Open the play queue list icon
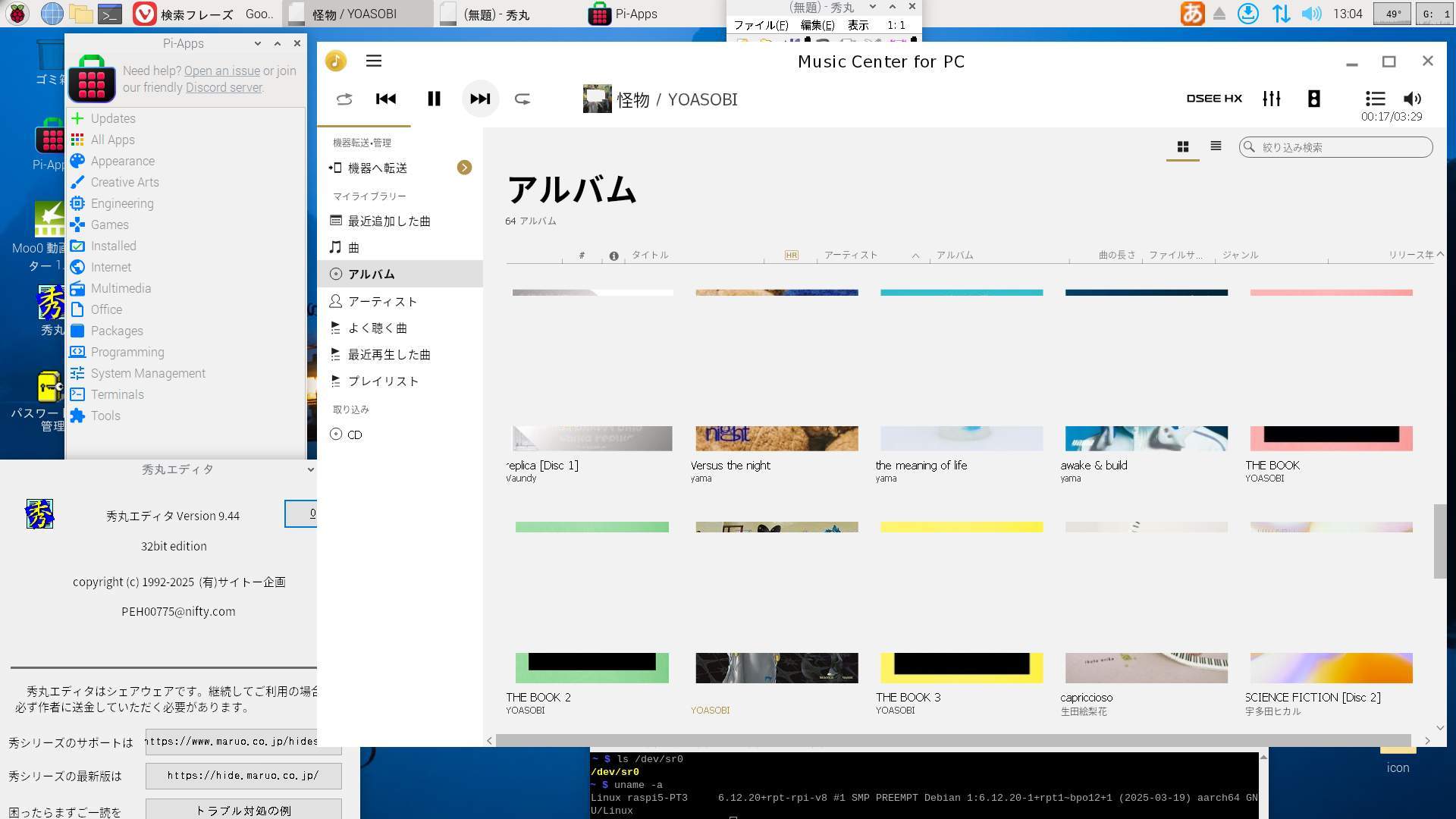Screen dimensions: 1456x819 [x=1375, y=99]
